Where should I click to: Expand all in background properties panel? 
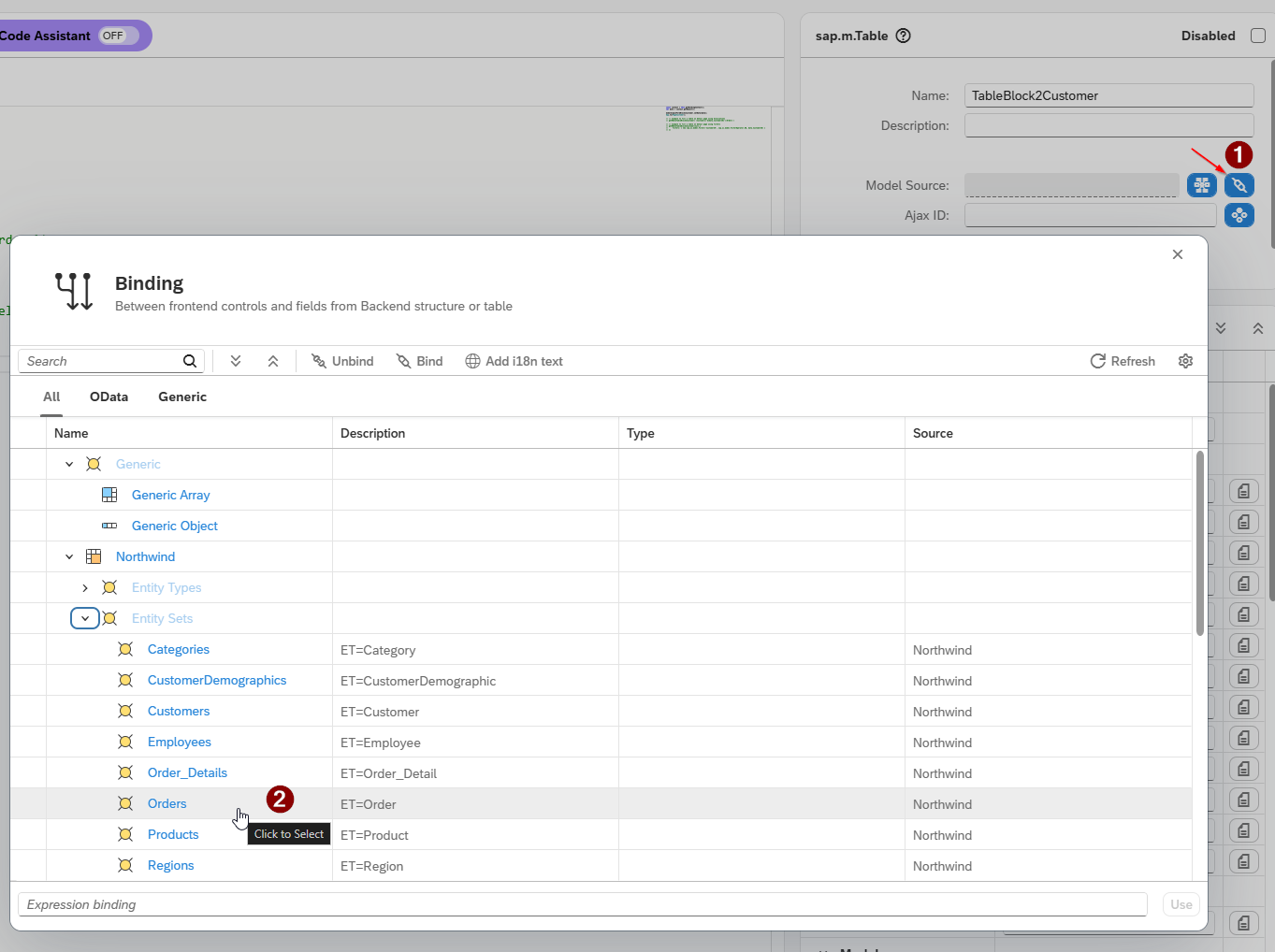point(1221,328)
